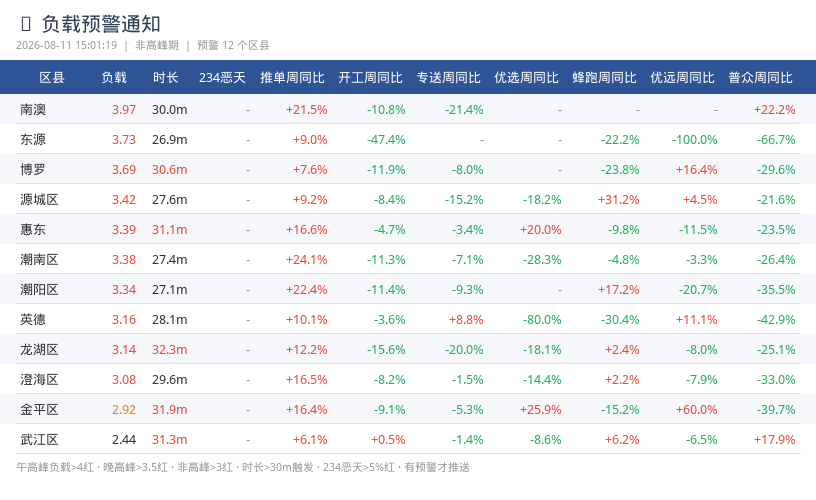
Task: Click the 时长 column header
Action: click(165, 78)
